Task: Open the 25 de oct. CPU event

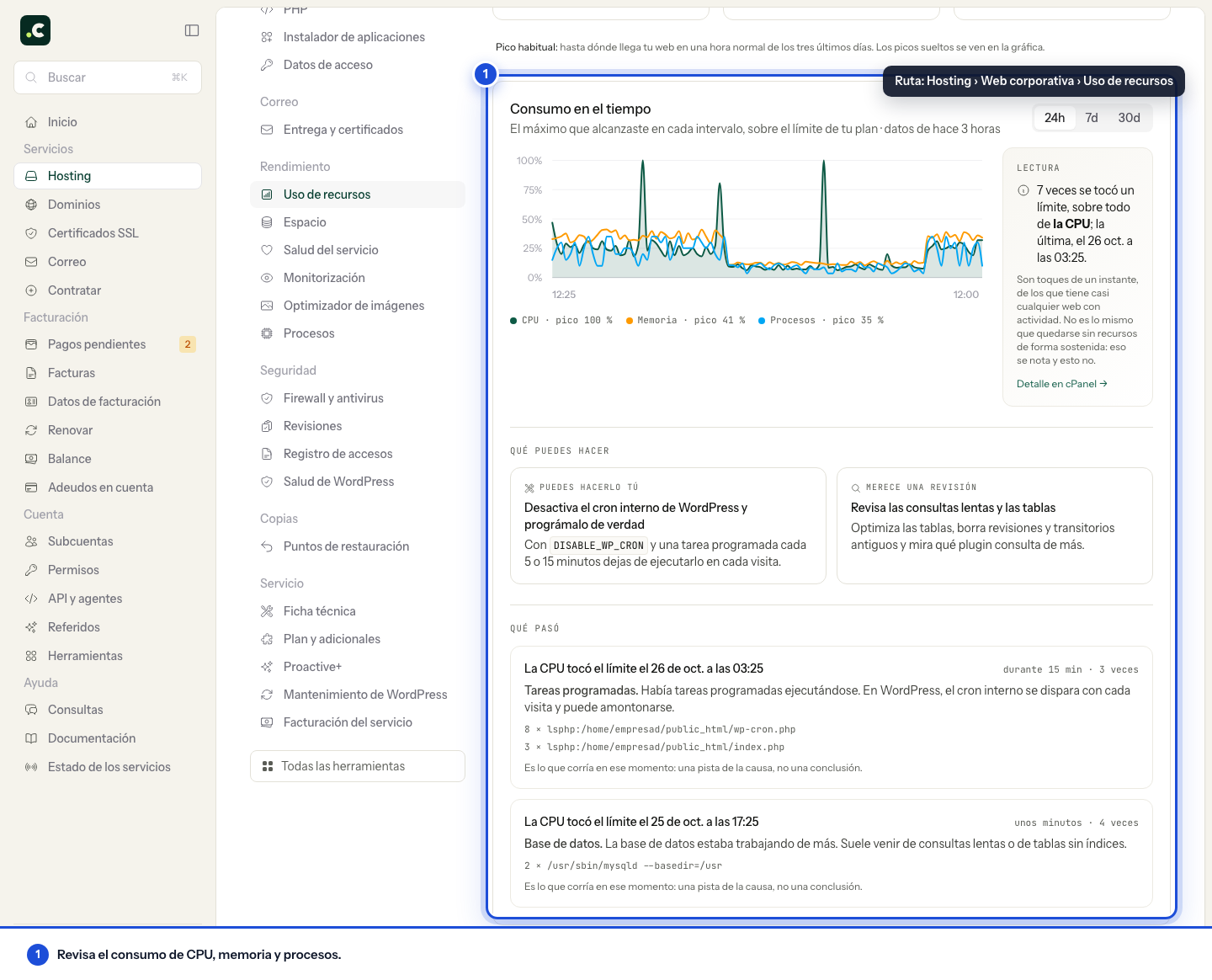Action: (832, 853)
